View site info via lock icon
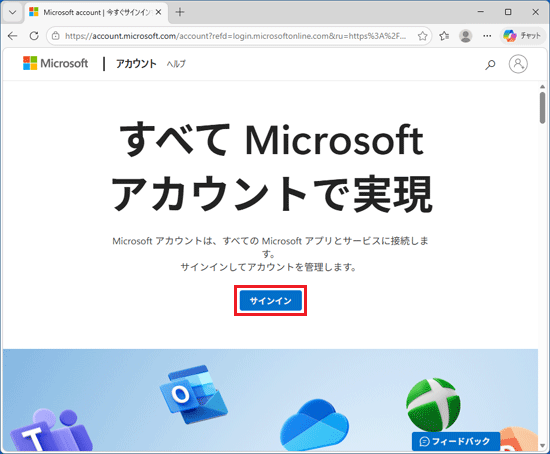550x454 pixels. click(56, 36)
